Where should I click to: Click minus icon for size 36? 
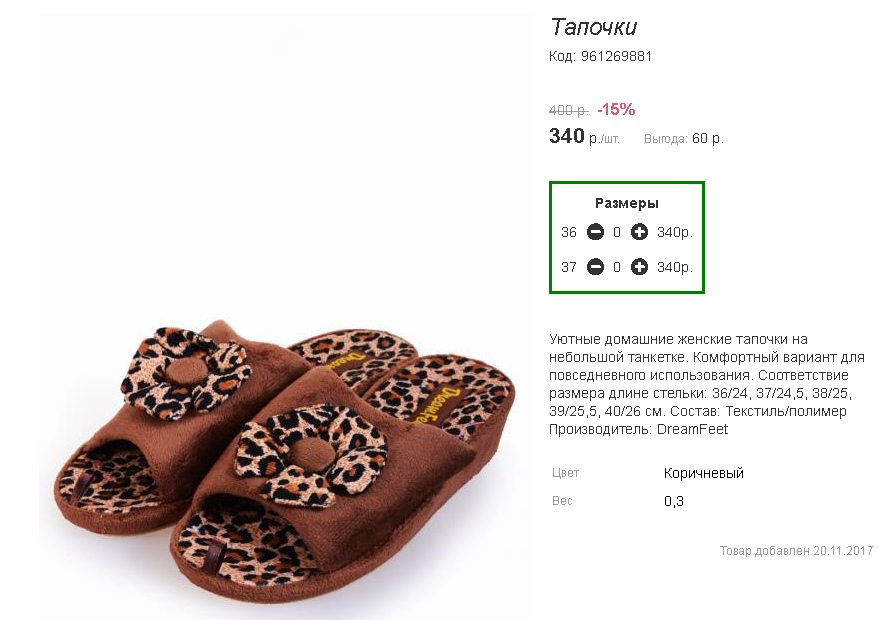[595, 232]
